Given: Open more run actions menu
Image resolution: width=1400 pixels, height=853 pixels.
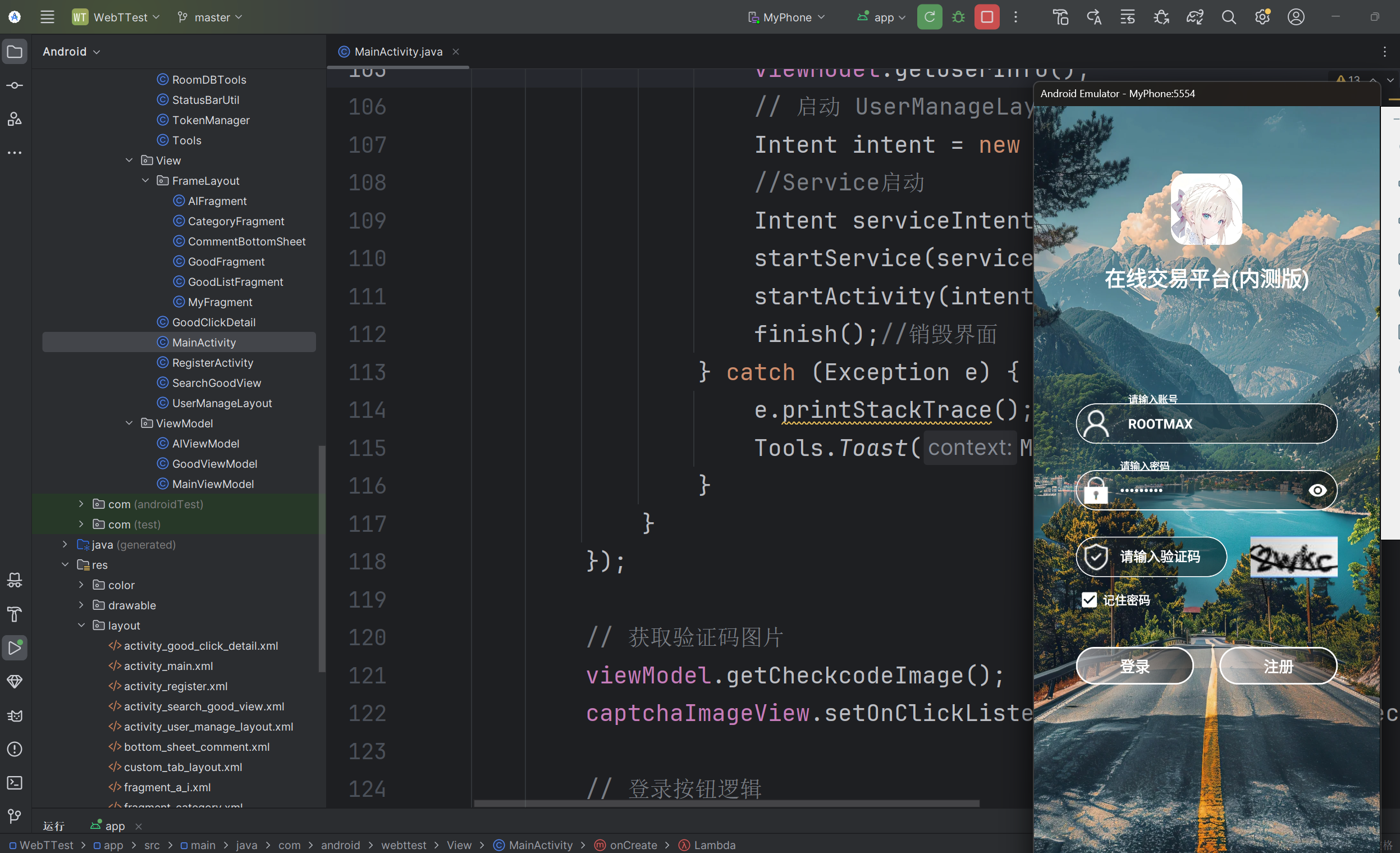Looking at the screenshot, I should point(1016,17).
